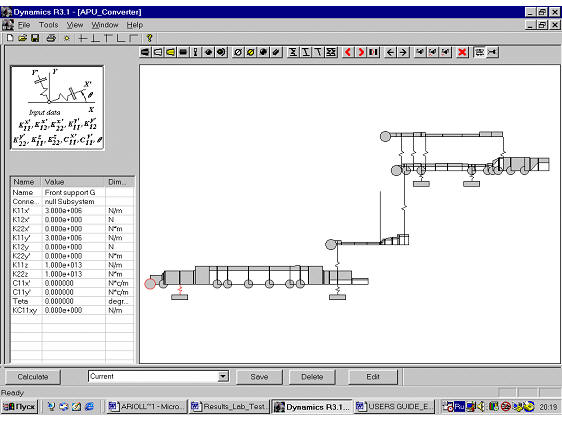Select the inverted T axis icon
Image resolution: width=562 pixels, height=422 pixels.
[95, 38]
